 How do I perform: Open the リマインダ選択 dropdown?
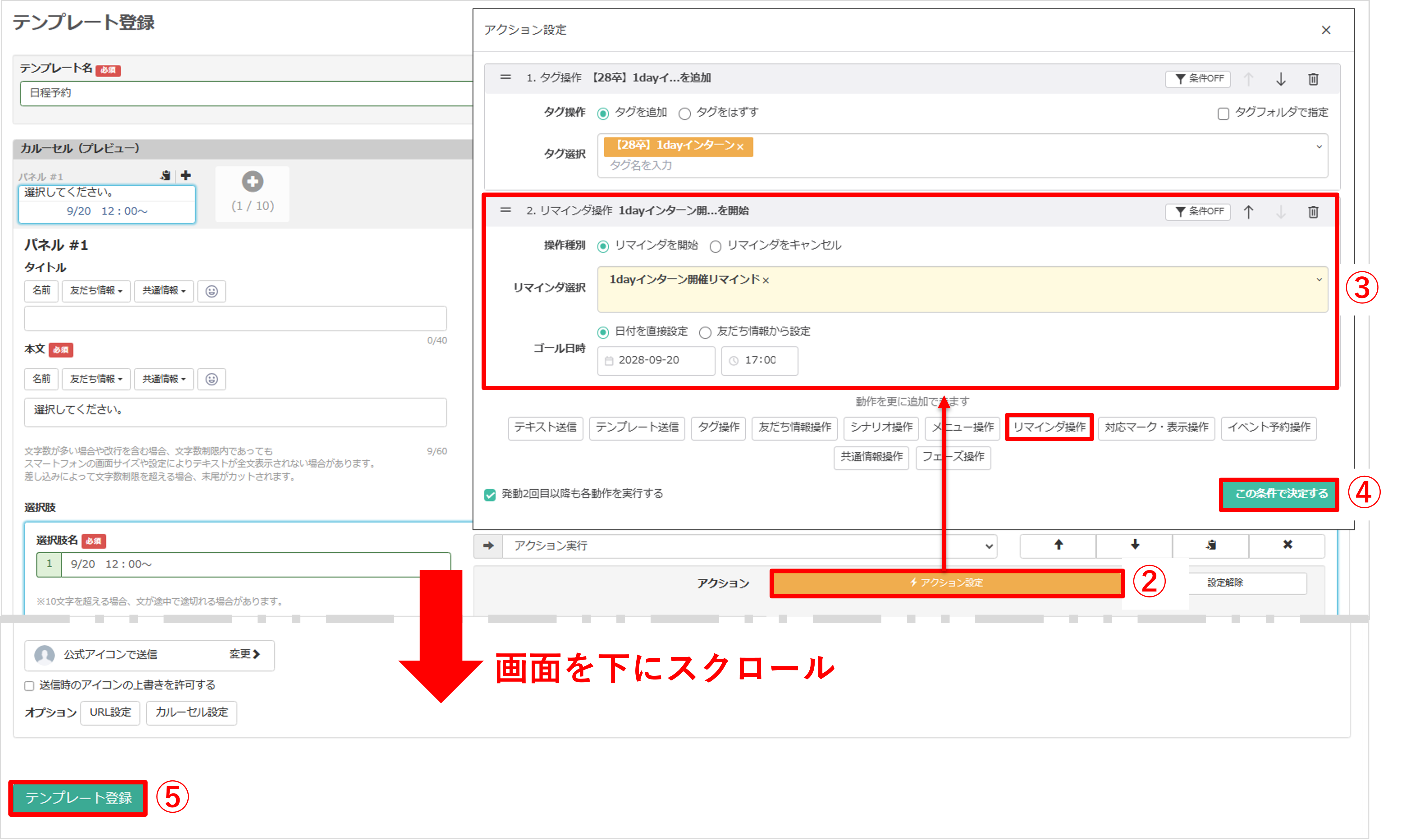tap(1319, 279)
